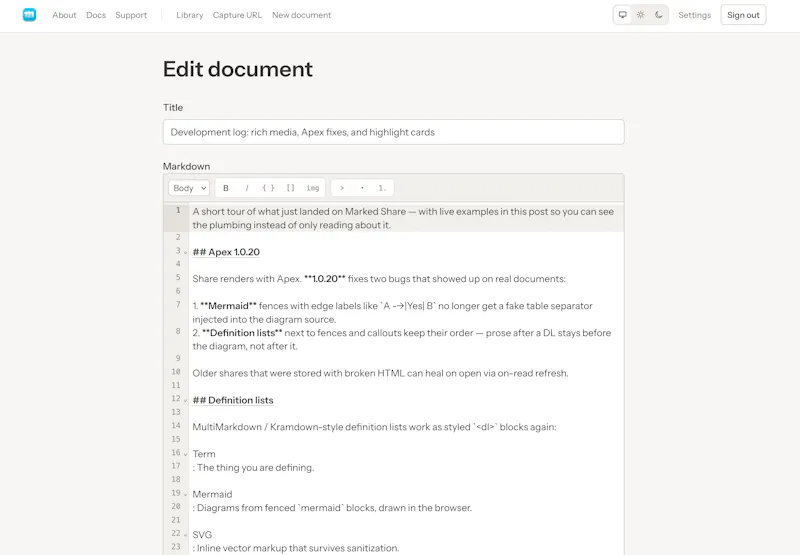800x555 pixels.
Task: Open the Marked Share logo home link
Action: pyautogui.click(x=30, y=15)
